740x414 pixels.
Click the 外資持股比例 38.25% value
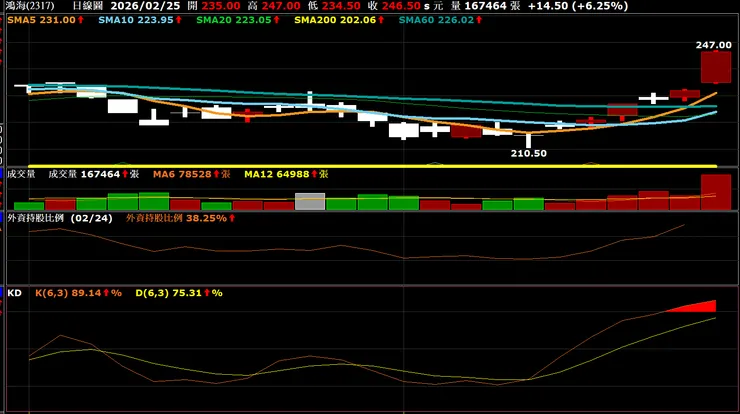coord(180,218)
